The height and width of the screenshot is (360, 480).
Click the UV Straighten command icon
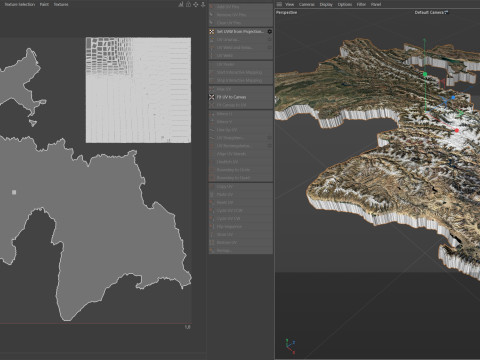click(x=211, y=138)
